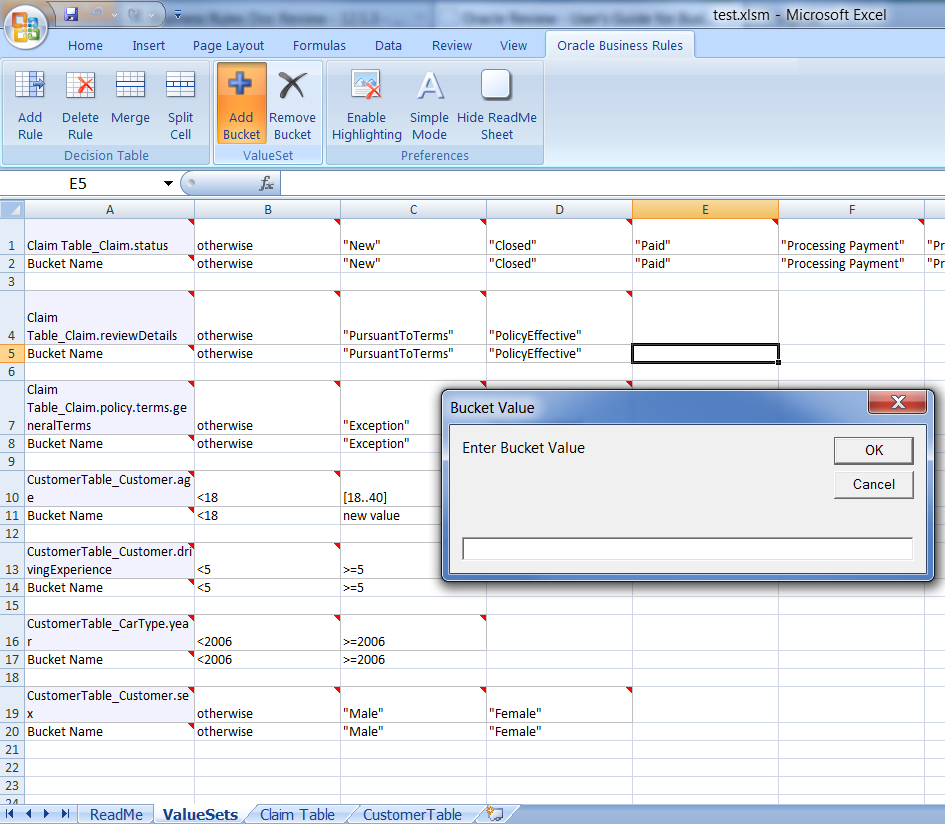Open the Home ribbon tab

pyautogui.click(x=85, y=46)
